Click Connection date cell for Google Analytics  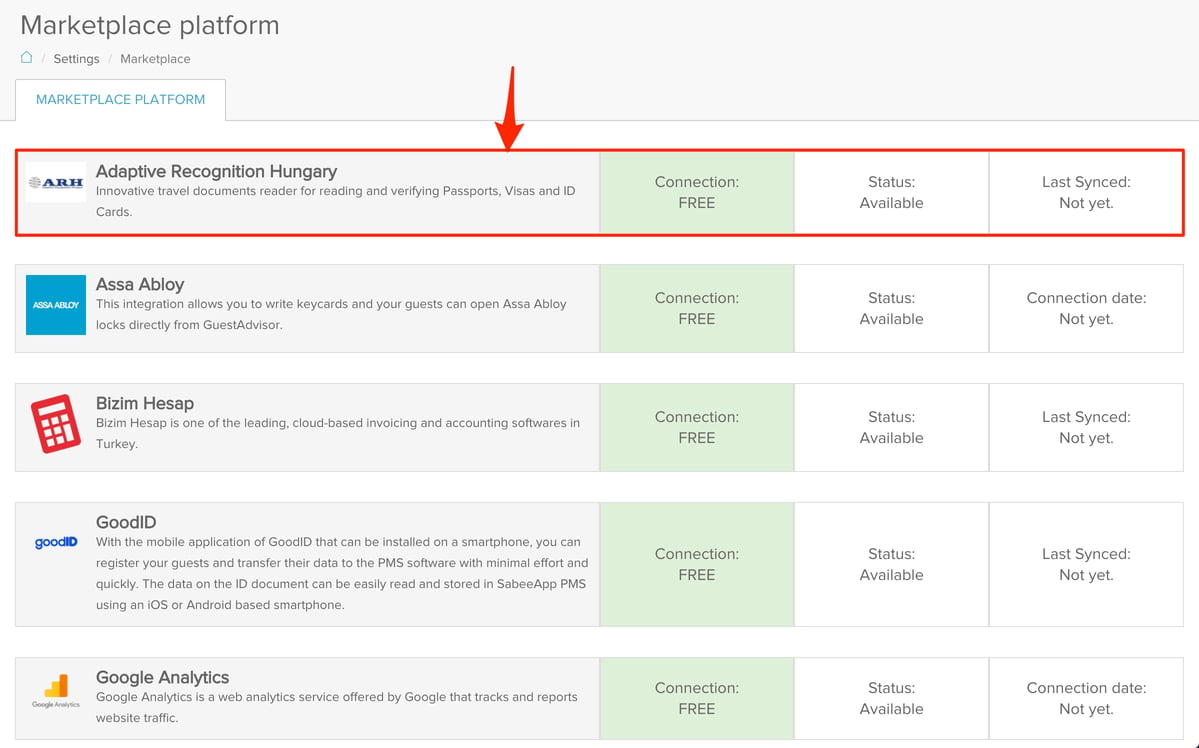pos(1086,698)
